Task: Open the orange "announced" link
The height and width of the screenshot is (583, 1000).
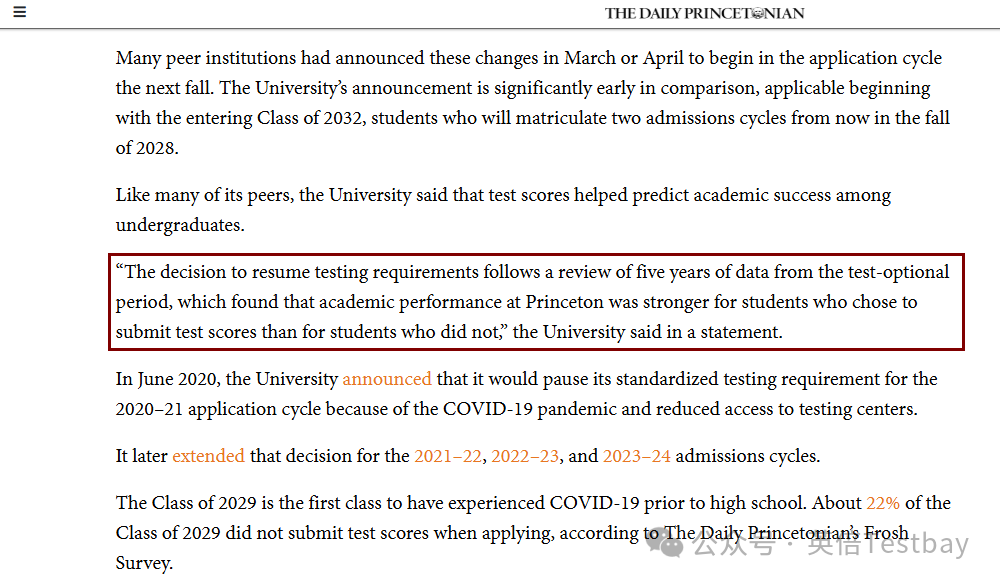Action: 387,379
